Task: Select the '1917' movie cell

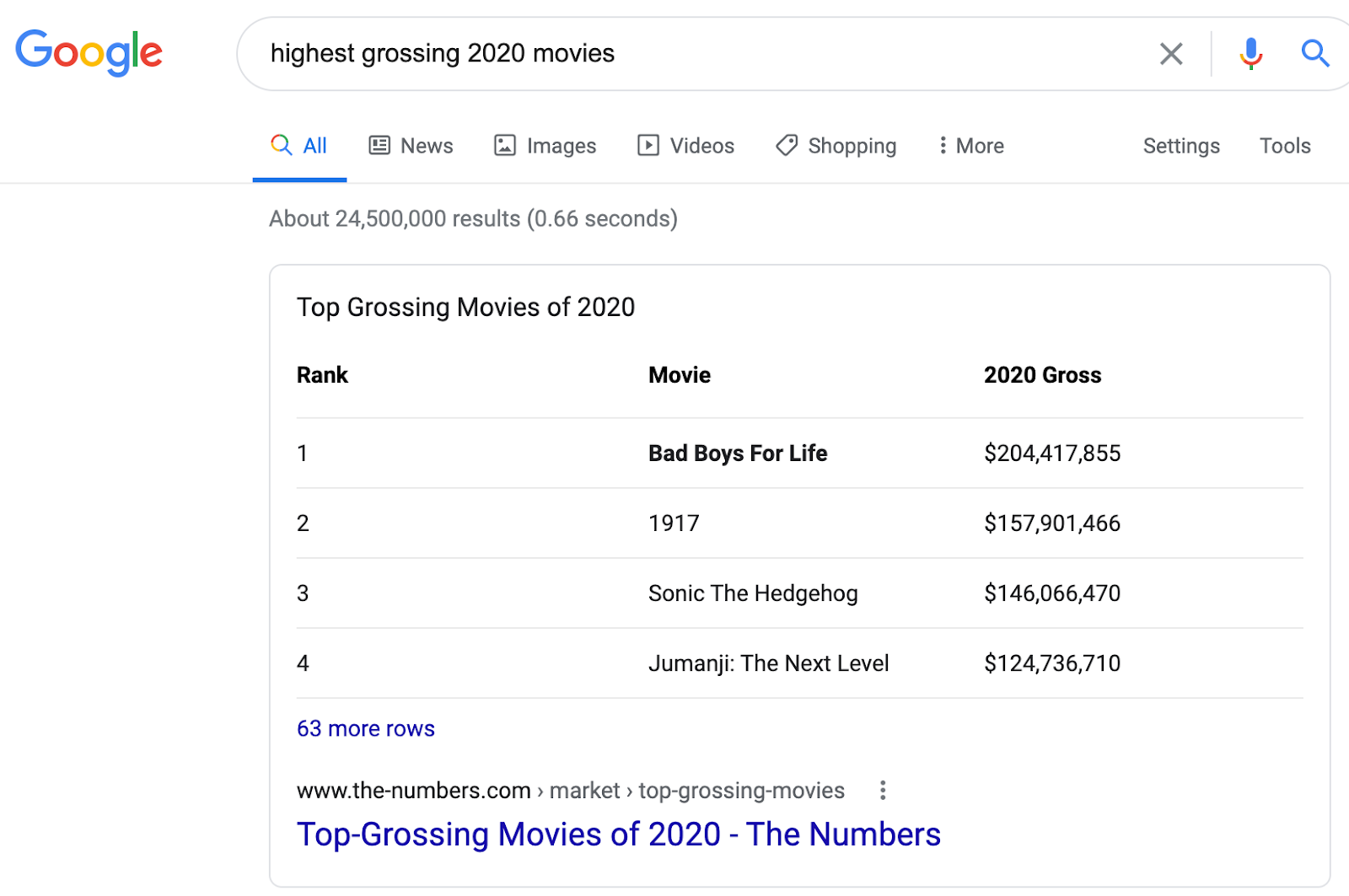Action: pos(674,523)
